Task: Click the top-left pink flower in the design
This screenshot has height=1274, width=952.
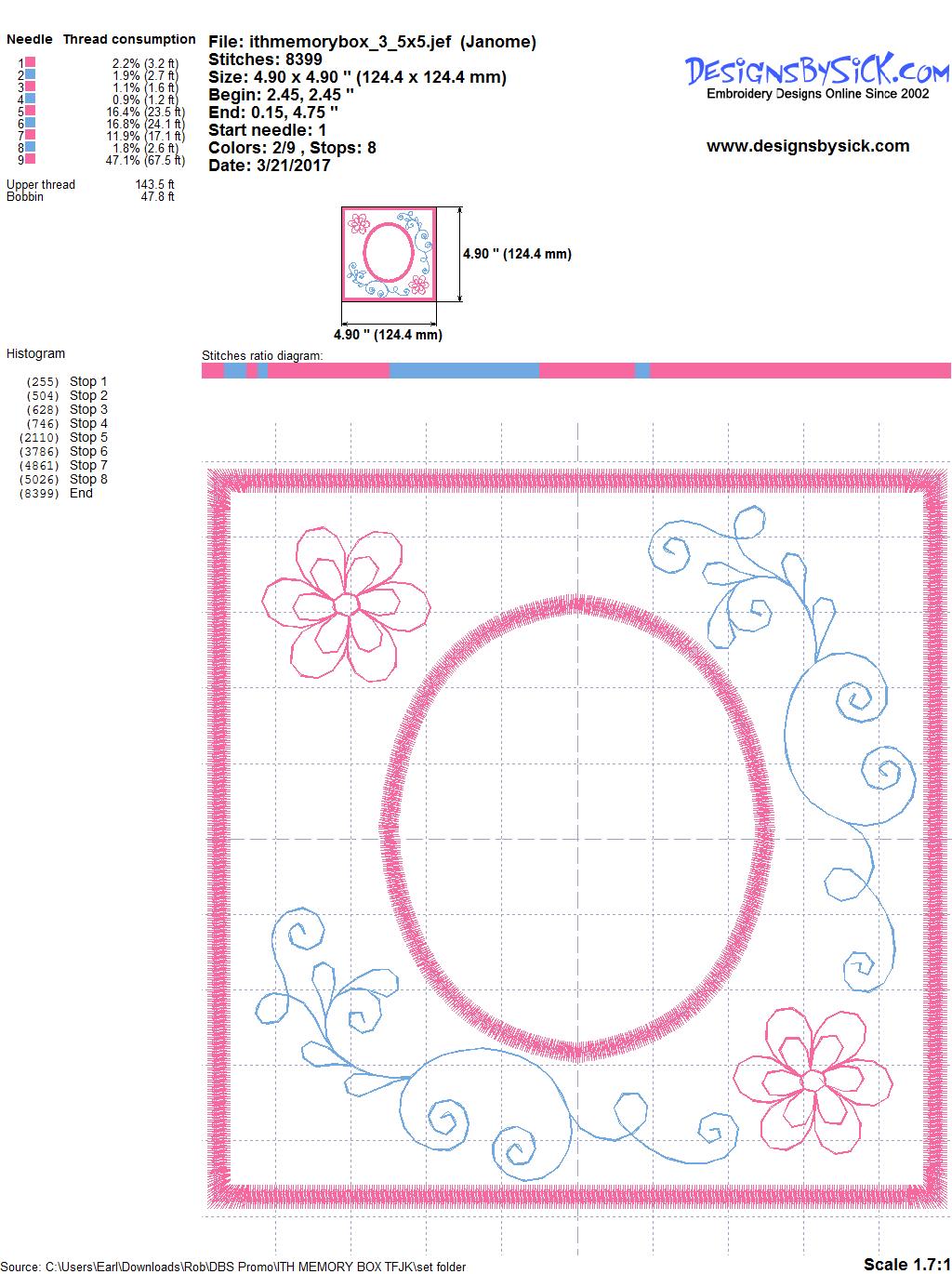Action: click(x=345, y=604)
